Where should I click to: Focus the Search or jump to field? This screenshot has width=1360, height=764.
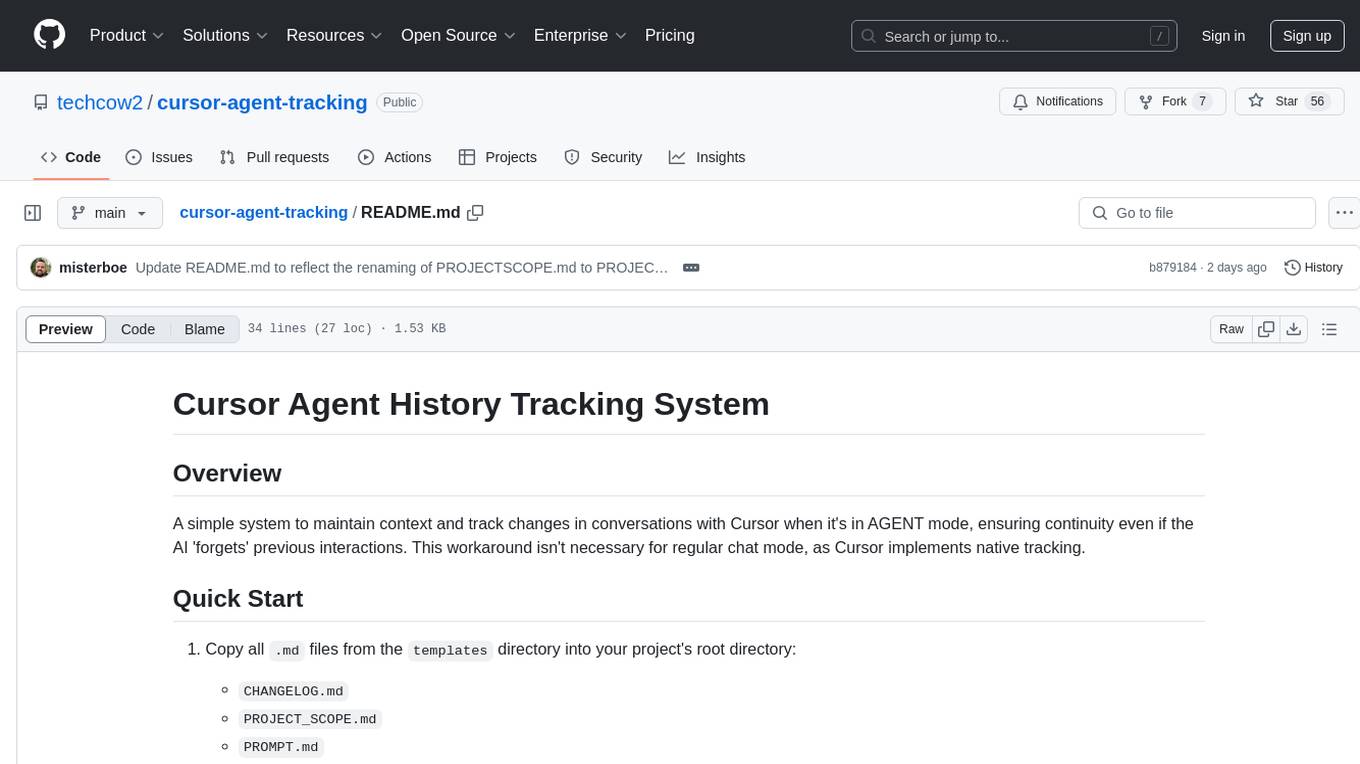tap(1015, 36)
